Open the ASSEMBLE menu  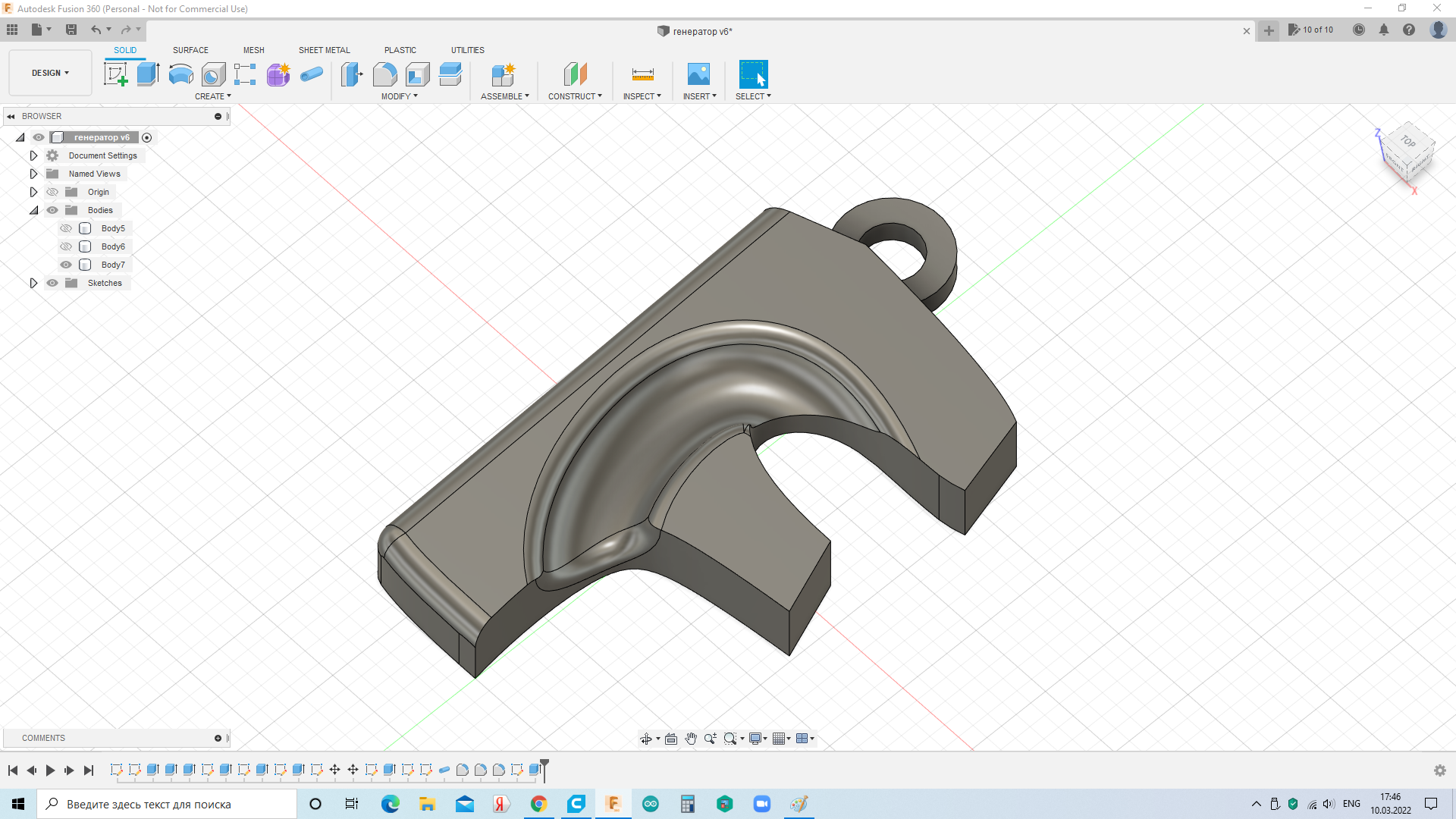[504, 96]
